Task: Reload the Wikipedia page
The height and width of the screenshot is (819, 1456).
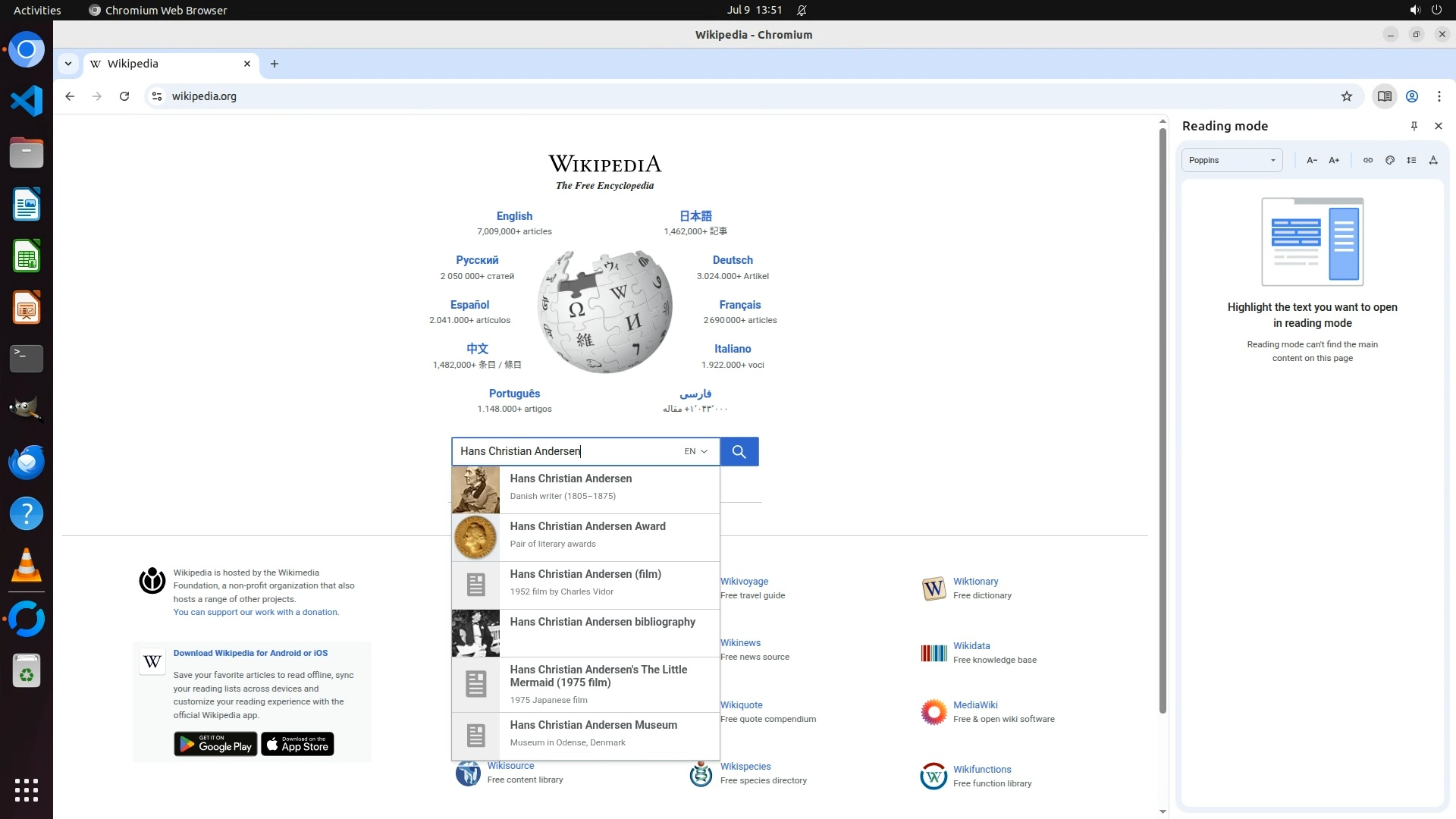Action: (x=124, y=96)
